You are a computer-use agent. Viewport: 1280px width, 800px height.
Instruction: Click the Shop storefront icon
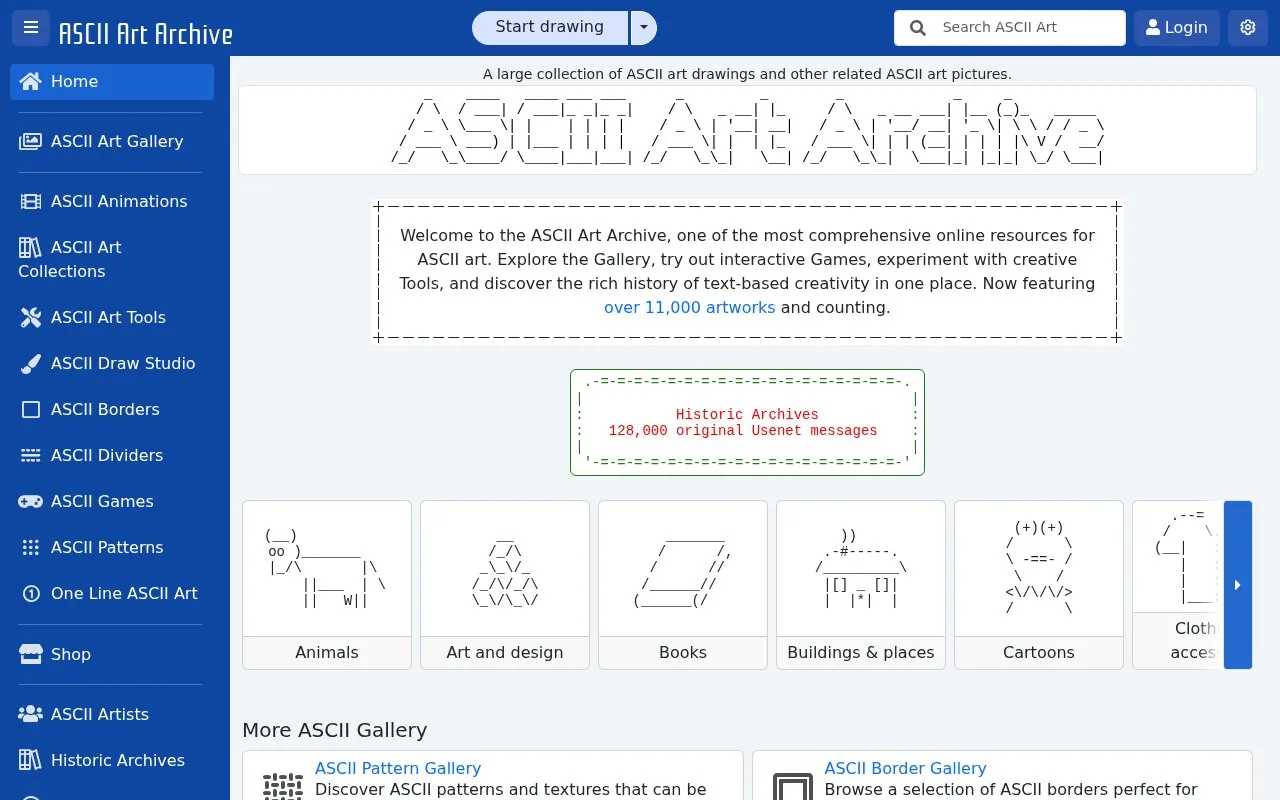click(x=31, y=655)
